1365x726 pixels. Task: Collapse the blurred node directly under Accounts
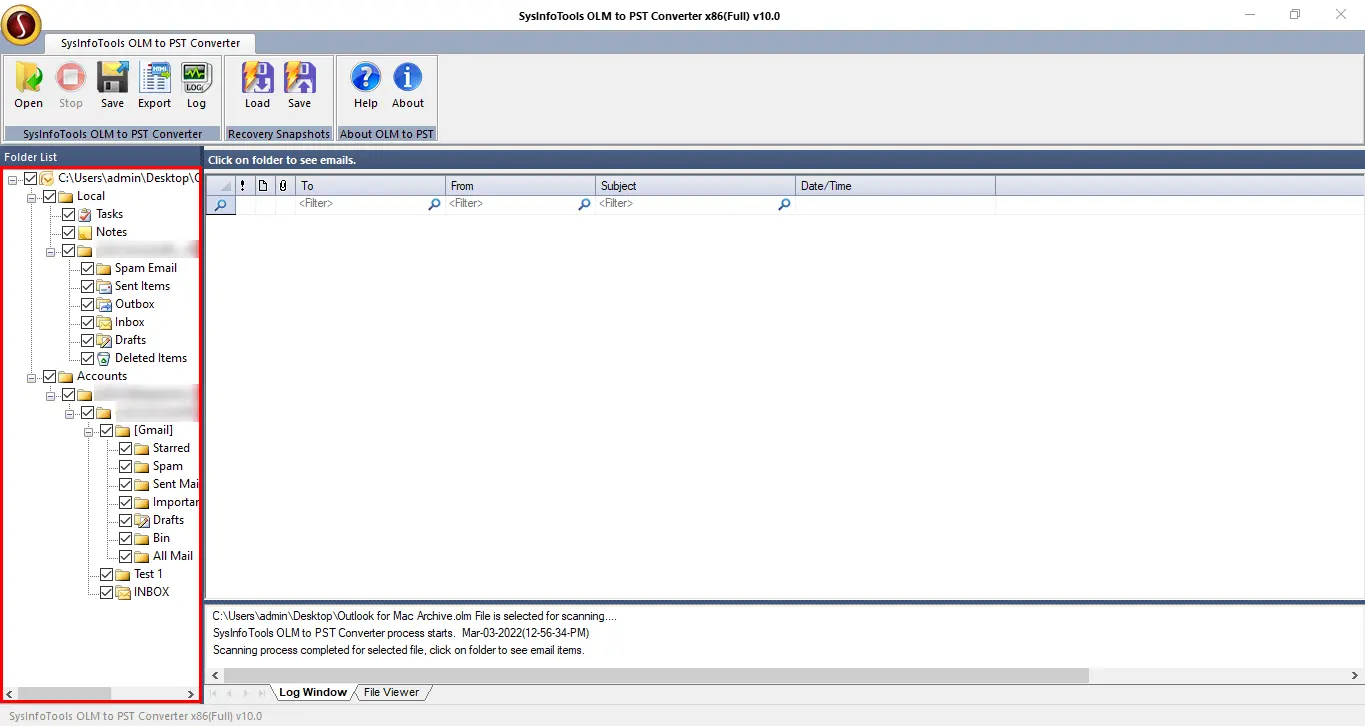[x=51, y=394]
